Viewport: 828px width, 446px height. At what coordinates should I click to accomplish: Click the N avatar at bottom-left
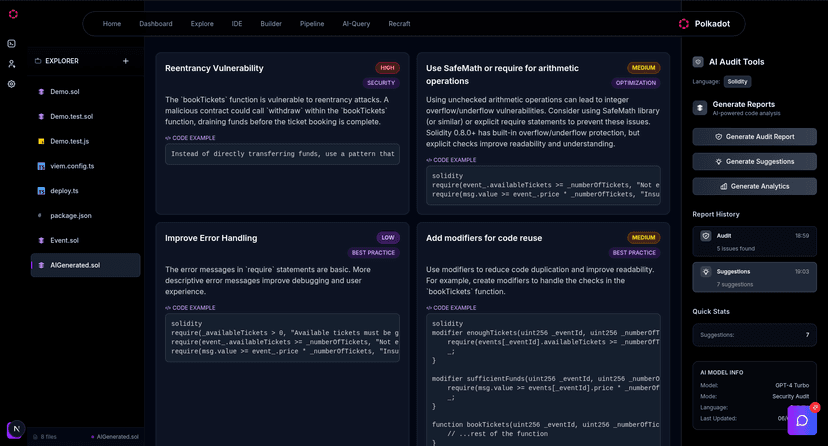click(x=16, y=429)
